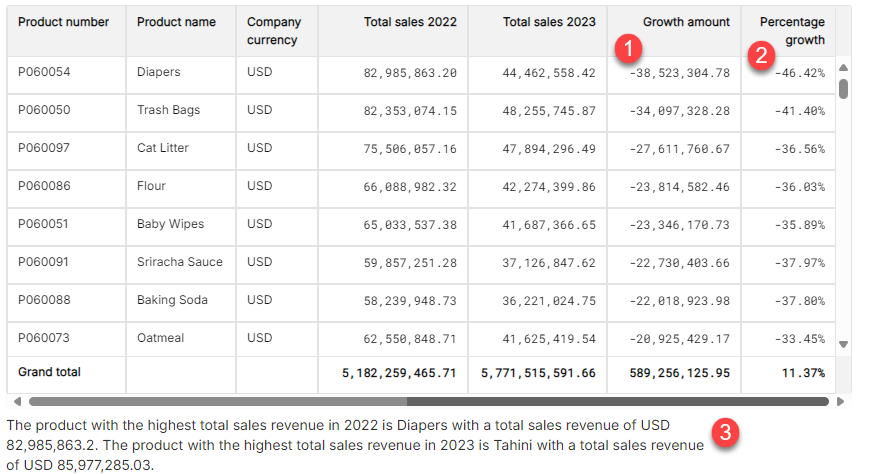
Task: Click the Total sales 2022 column header
Action: pyautogui.click(x=410, y=22)
